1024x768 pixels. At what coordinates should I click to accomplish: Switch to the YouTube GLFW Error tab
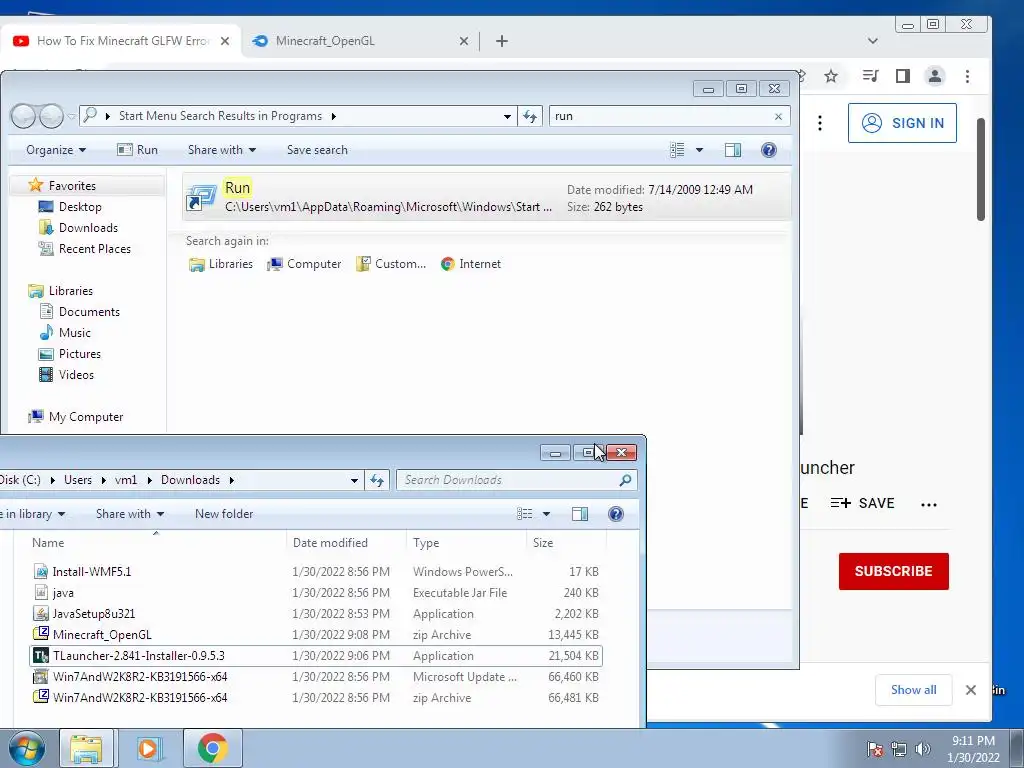(x=121, y=41)
